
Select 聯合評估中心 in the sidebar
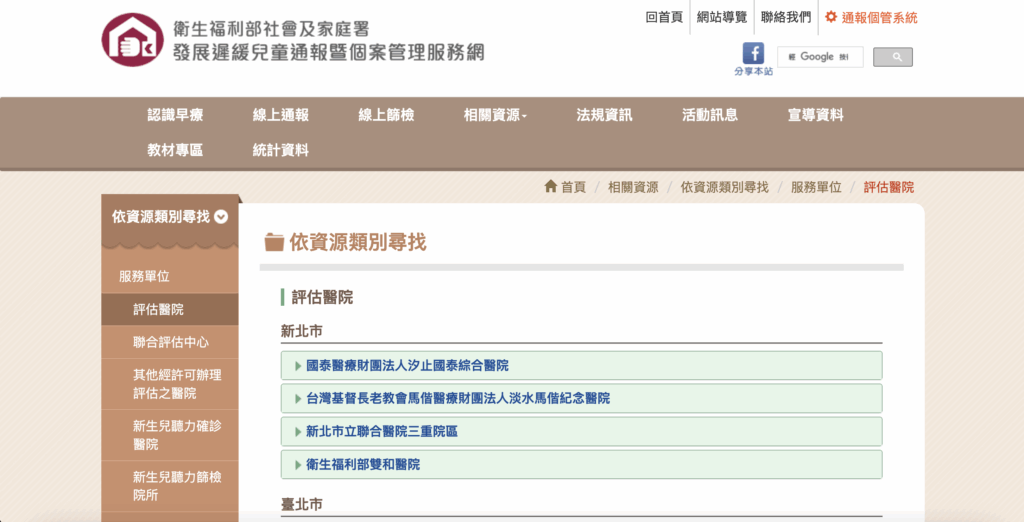[170, 342]
